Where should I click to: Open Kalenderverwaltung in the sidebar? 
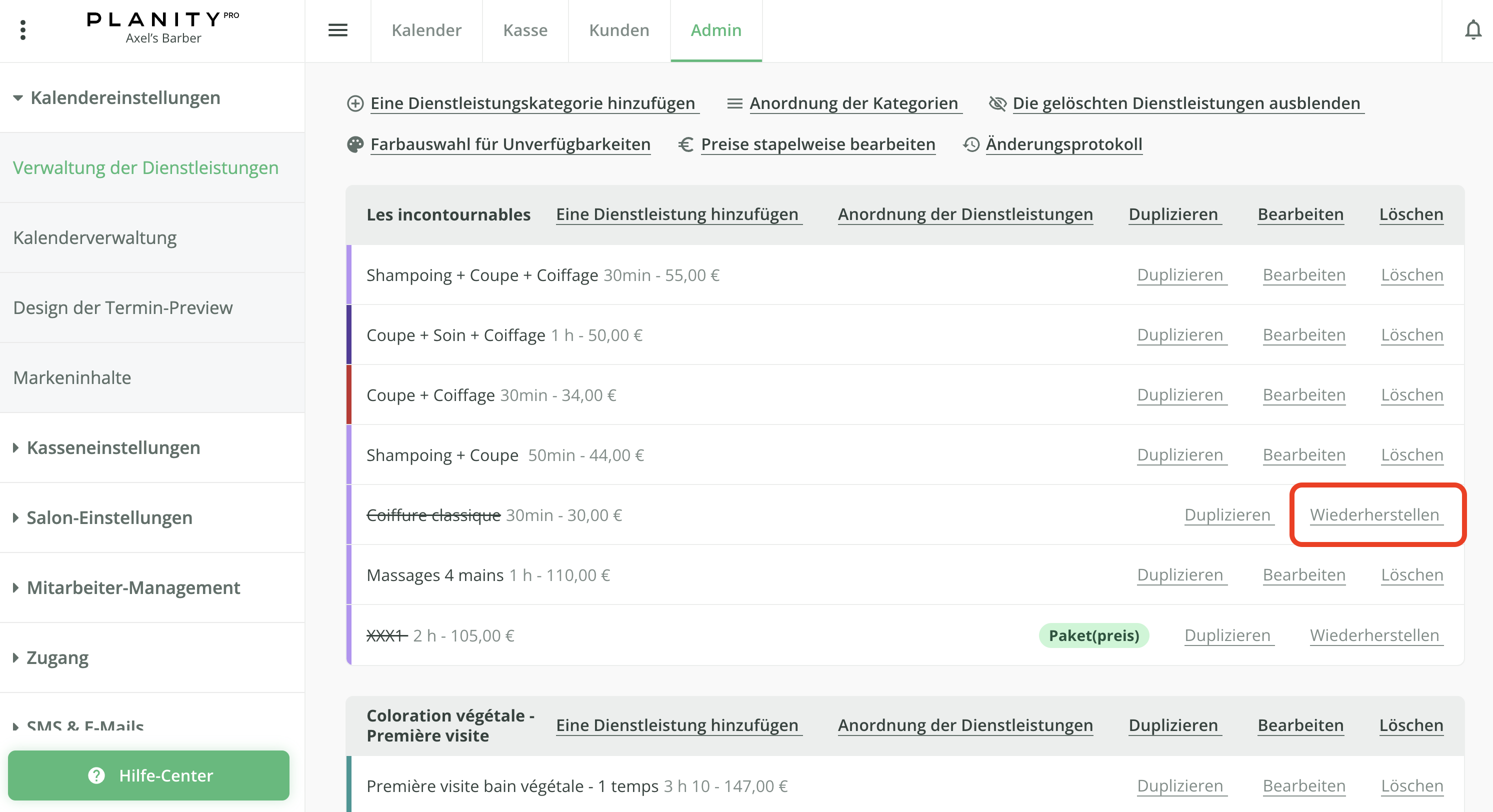coord(95,237)
